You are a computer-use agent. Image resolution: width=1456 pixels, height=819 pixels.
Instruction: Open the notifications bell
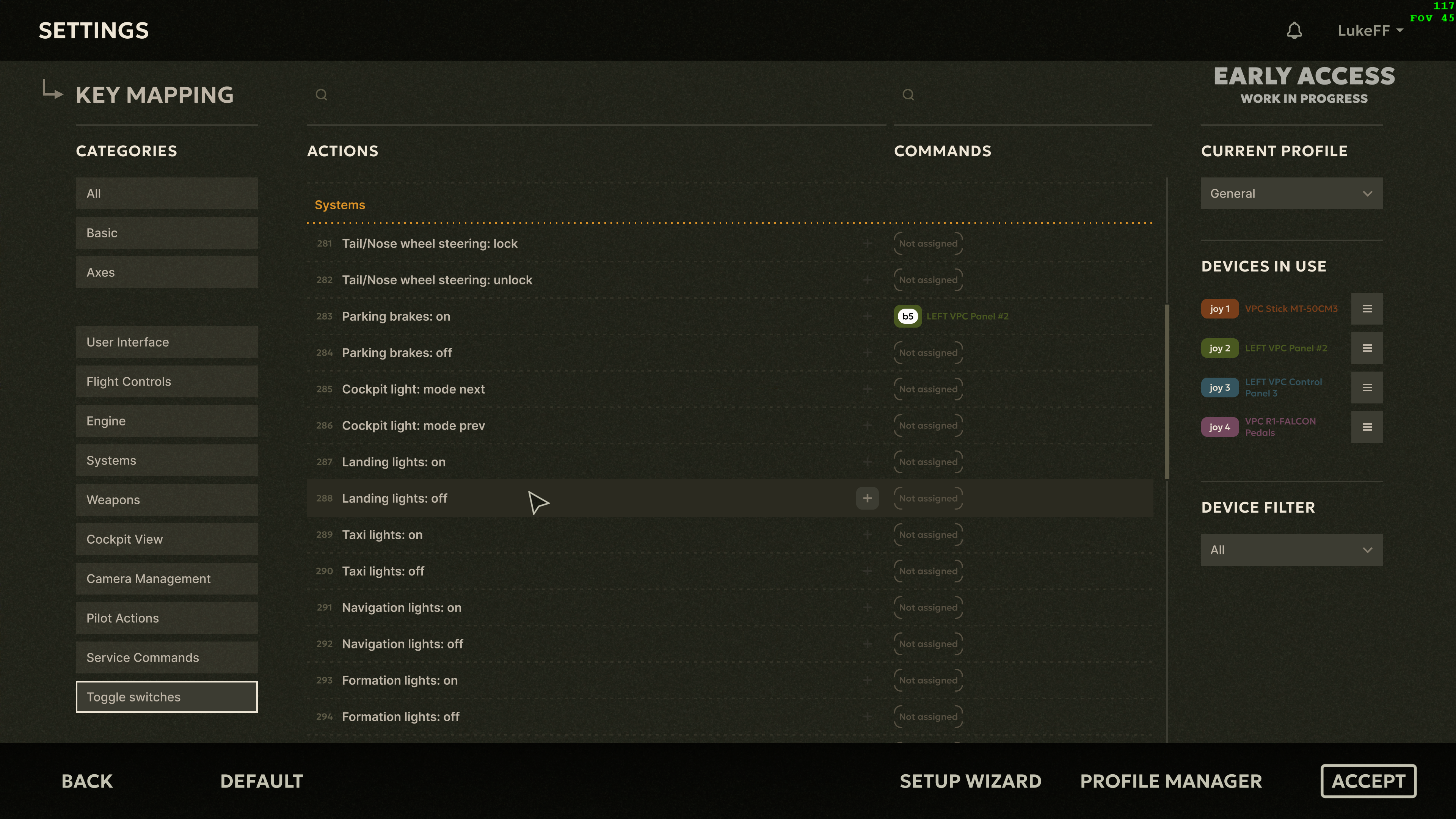tap(1294, 30)
